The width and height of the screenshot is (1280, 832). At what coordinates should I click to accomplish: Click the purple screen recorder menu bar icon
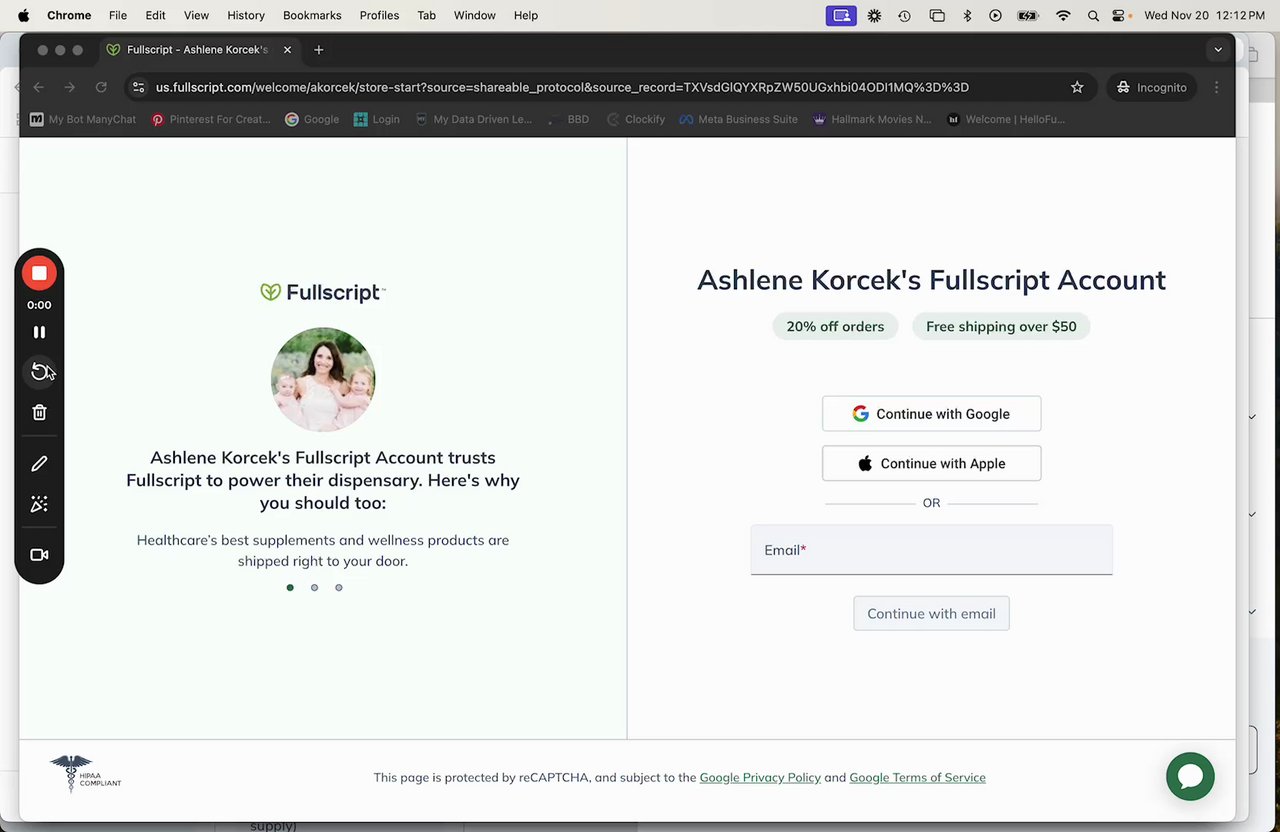pos(841,15)
